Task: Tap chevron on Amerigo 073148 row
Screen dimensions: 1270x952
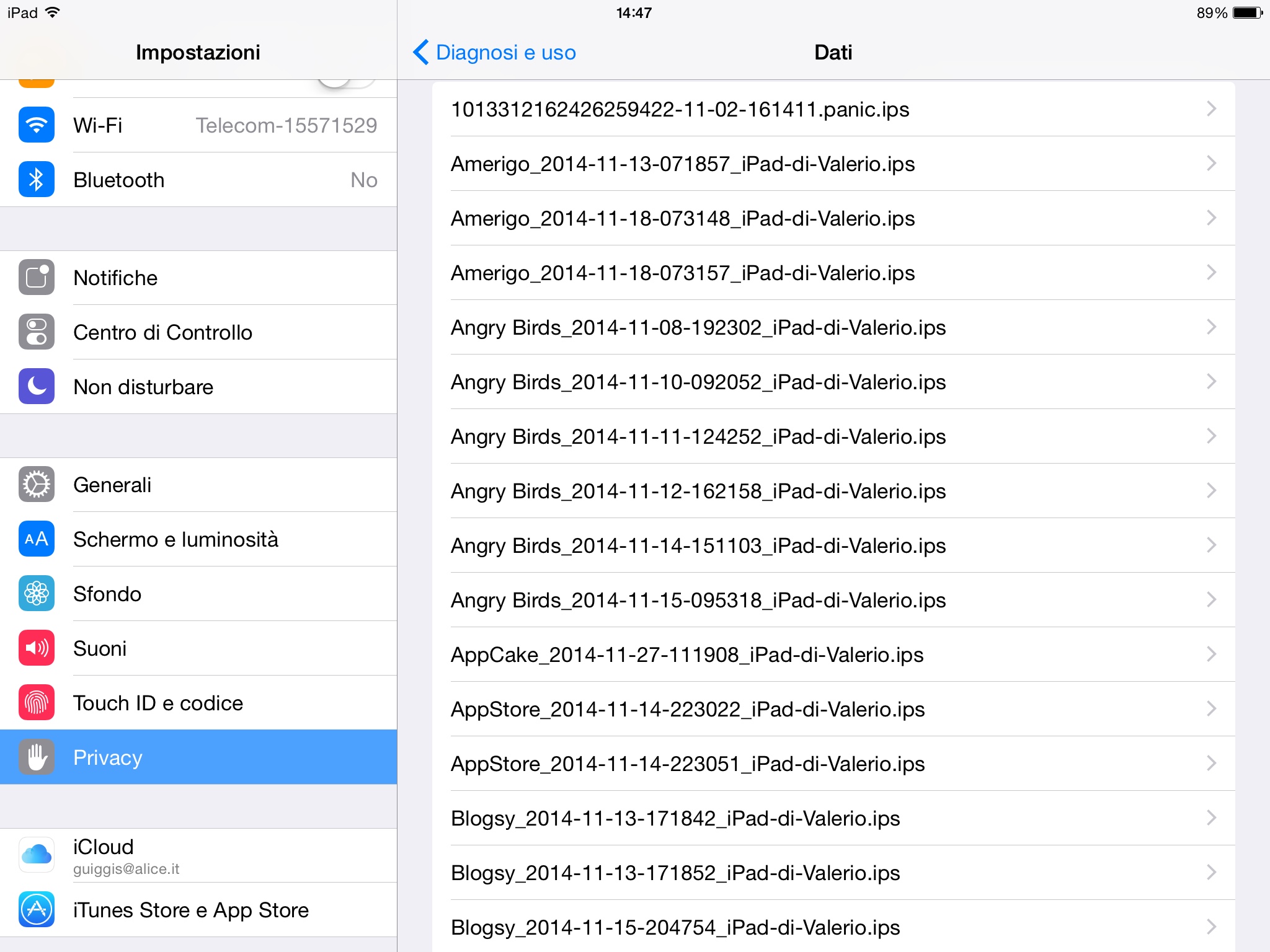Action: point(1211,218)
